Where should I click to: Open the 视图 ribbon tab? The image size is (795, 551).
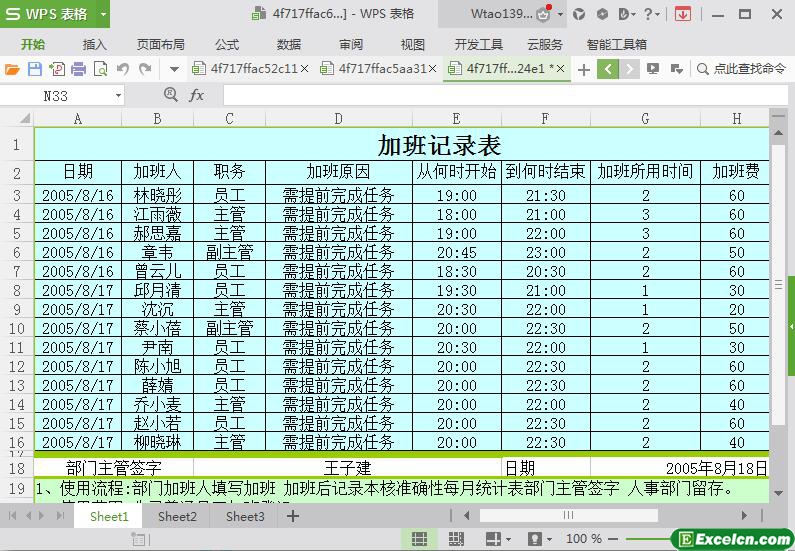pos(413,45)
